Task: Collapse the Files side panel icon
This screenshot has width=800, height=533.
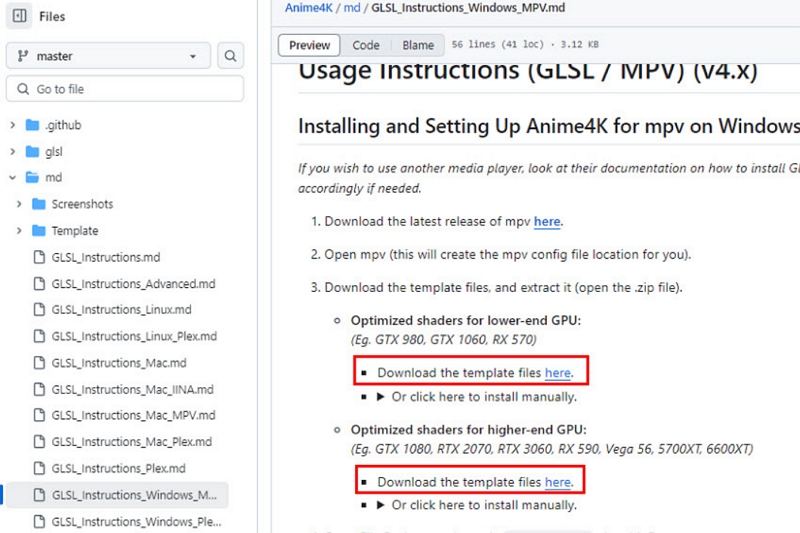Action: click(x=19, y=16)
